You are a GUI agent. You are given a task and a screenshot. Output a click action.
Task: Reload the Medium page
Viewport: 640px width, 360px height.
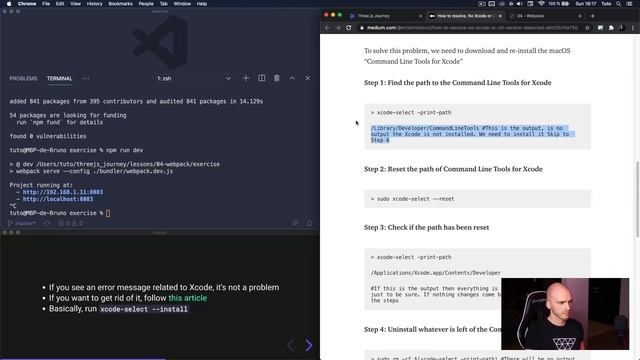(x=349, y=28)
